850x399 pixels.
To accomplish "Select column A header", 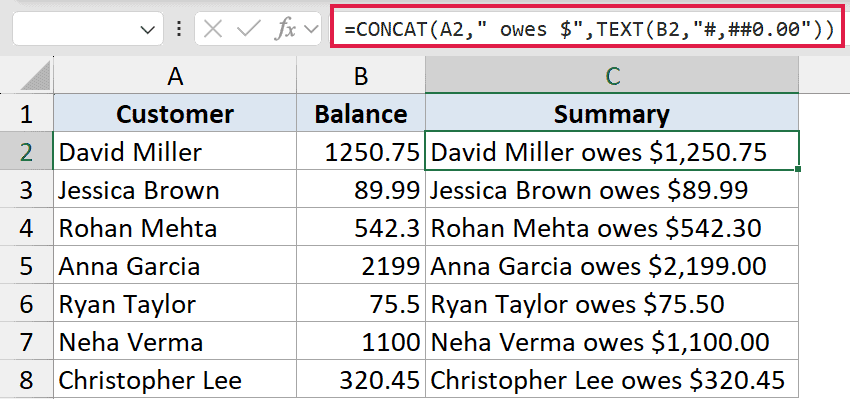I will [175, 76].
